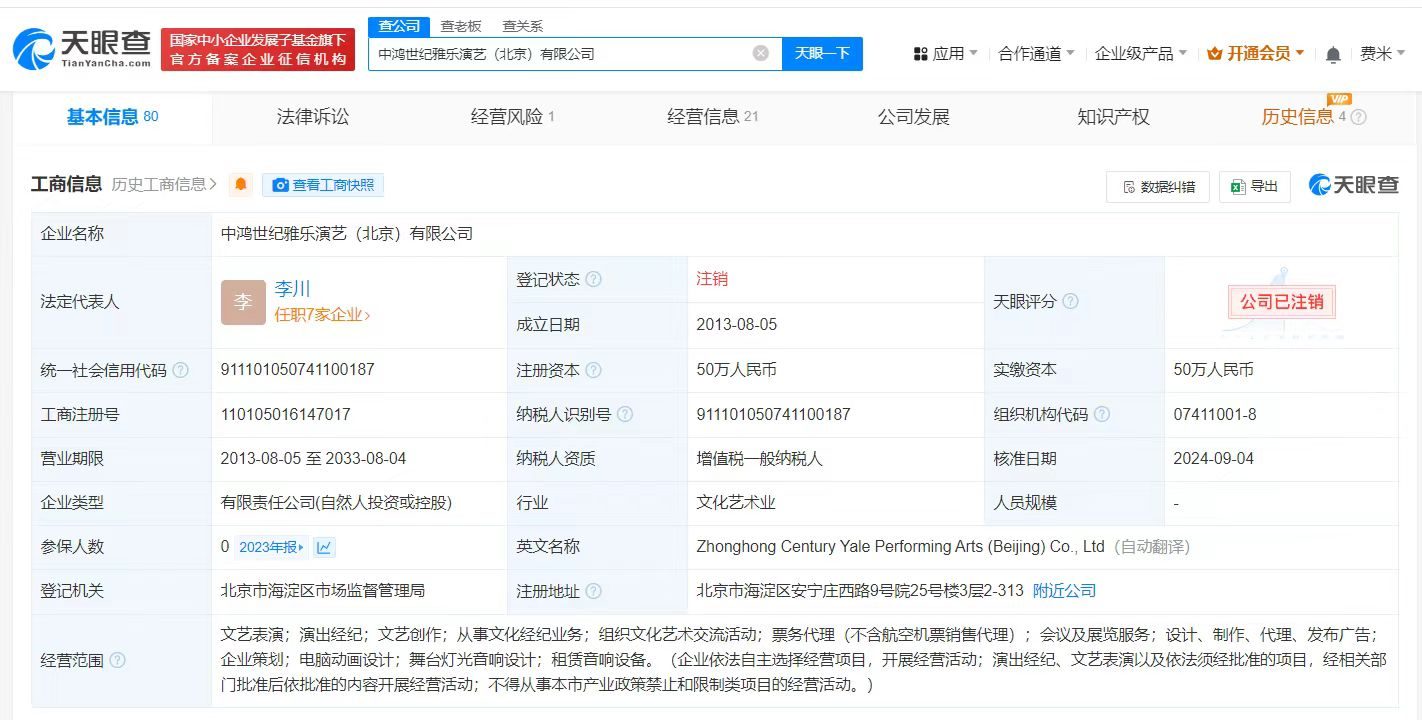Open the tooltip icon beside 登记状态
This screenshot has height=720, width=1422.
[594, 279]
